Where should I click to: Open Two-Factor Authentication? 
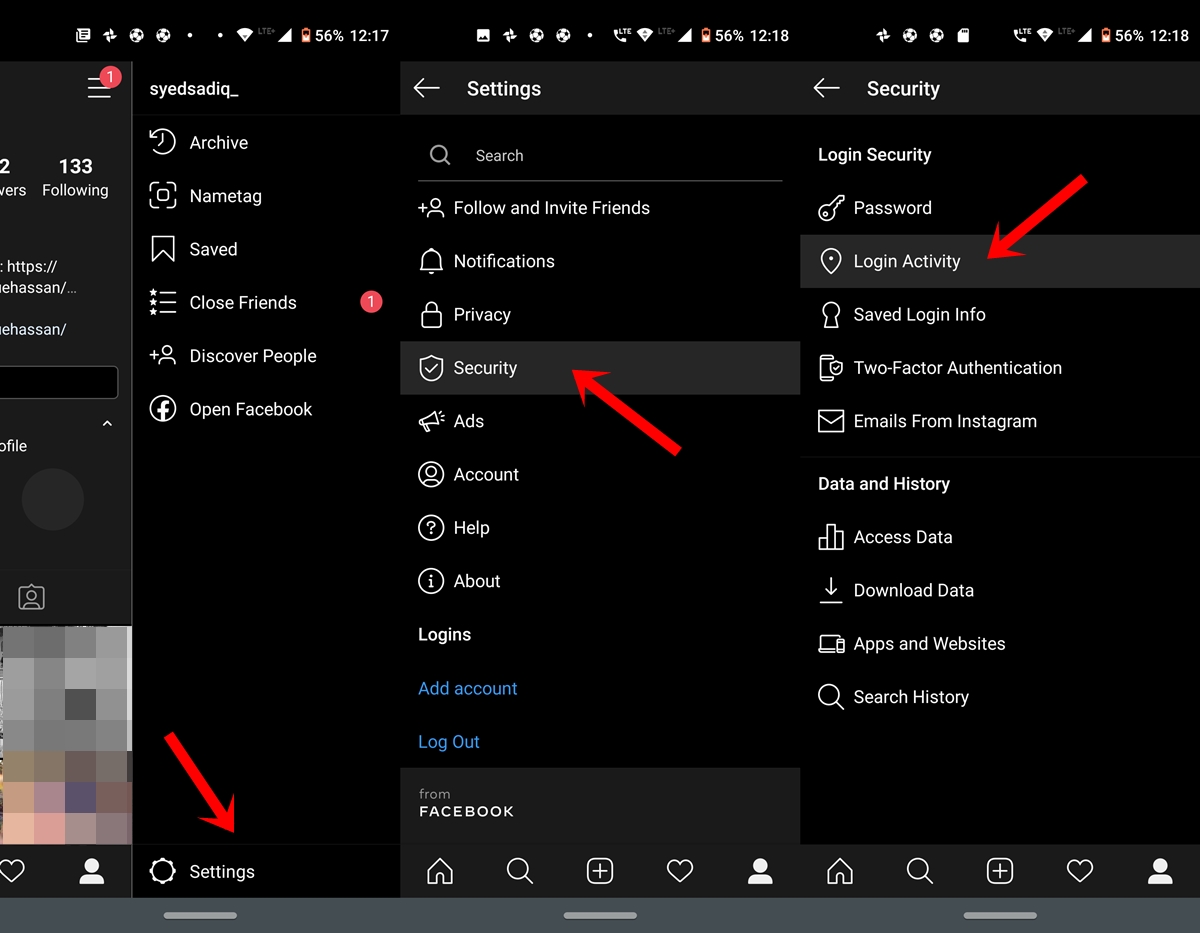pos(957,368)
